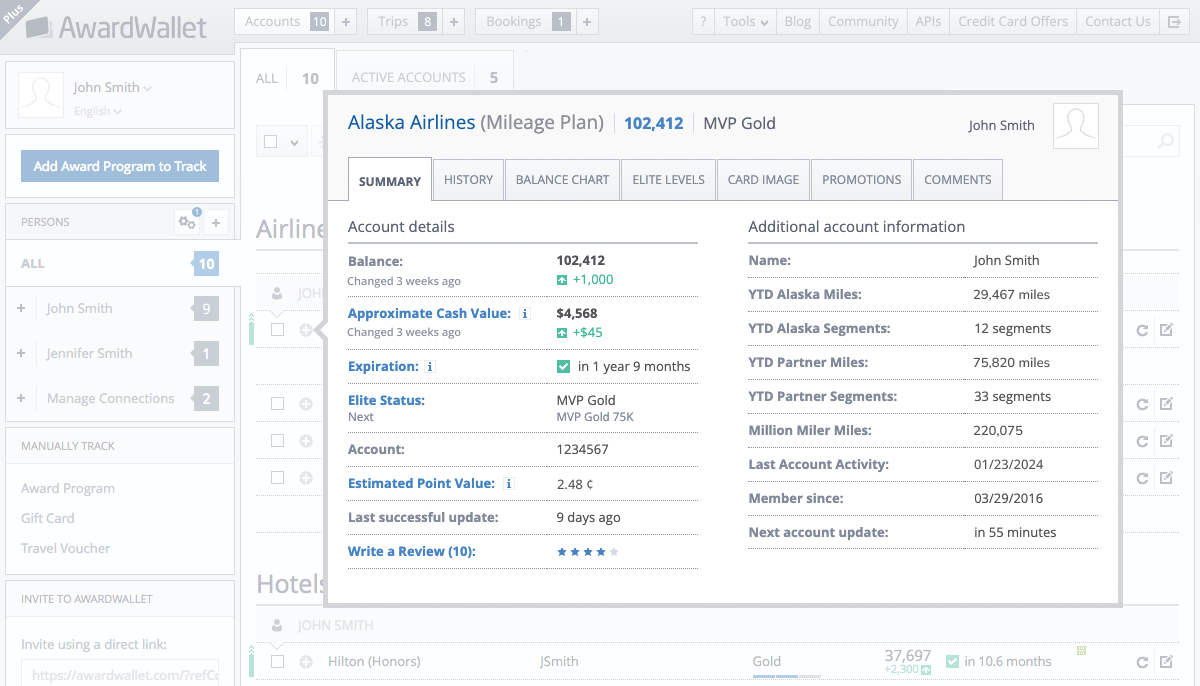Click Add Award Program to Track button
1200x686 pixels.
click(x=120, y=166)
